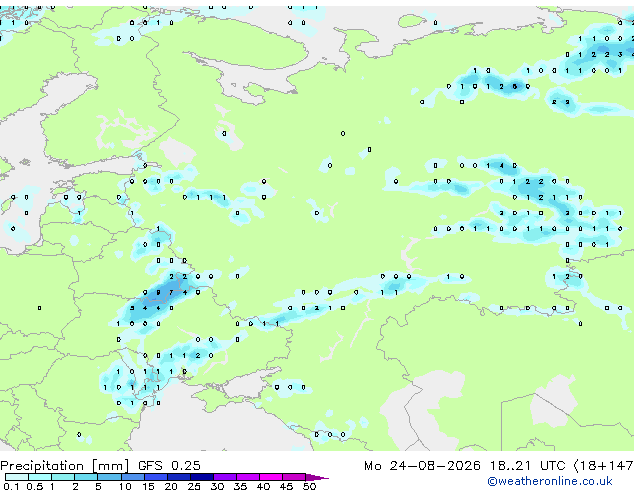This screenshot has width=634, height=490.
Task: Click the '20' legend value
Action: 171,486
